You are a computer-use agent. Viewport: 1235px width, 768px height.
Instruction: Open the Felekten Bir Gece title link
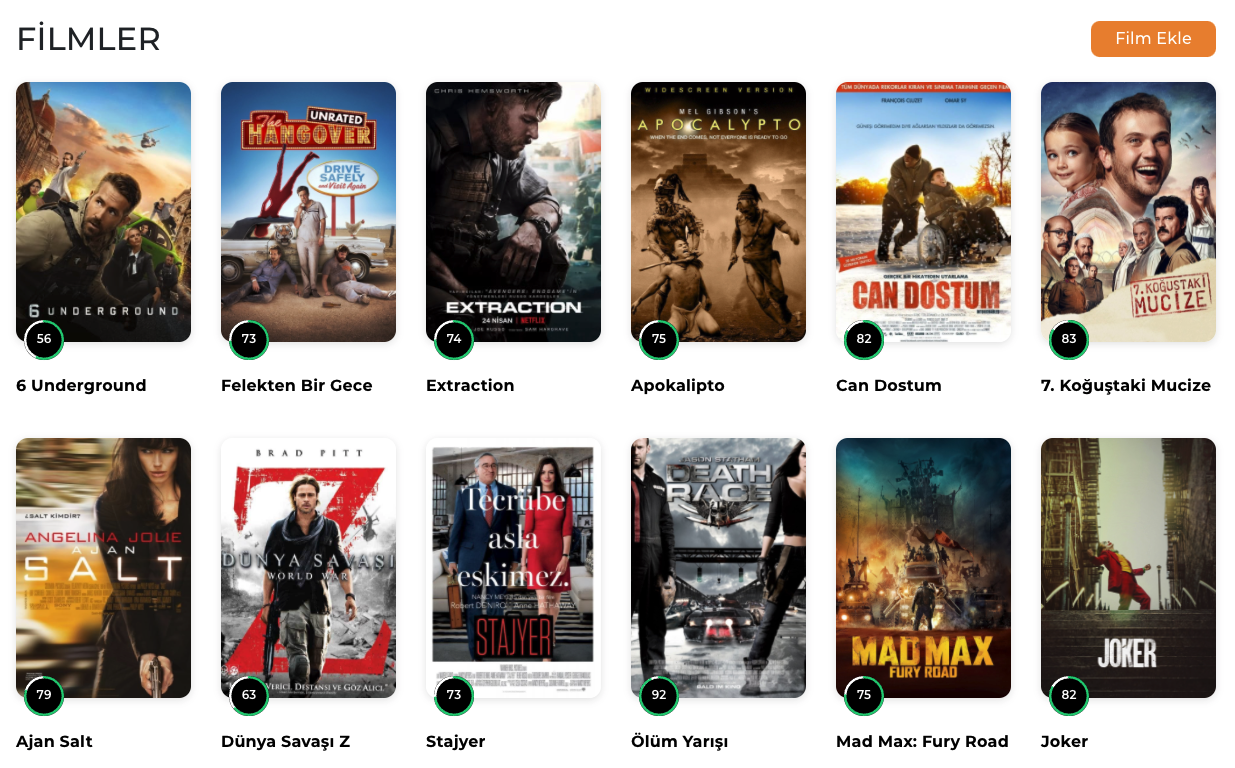(297, 386)
